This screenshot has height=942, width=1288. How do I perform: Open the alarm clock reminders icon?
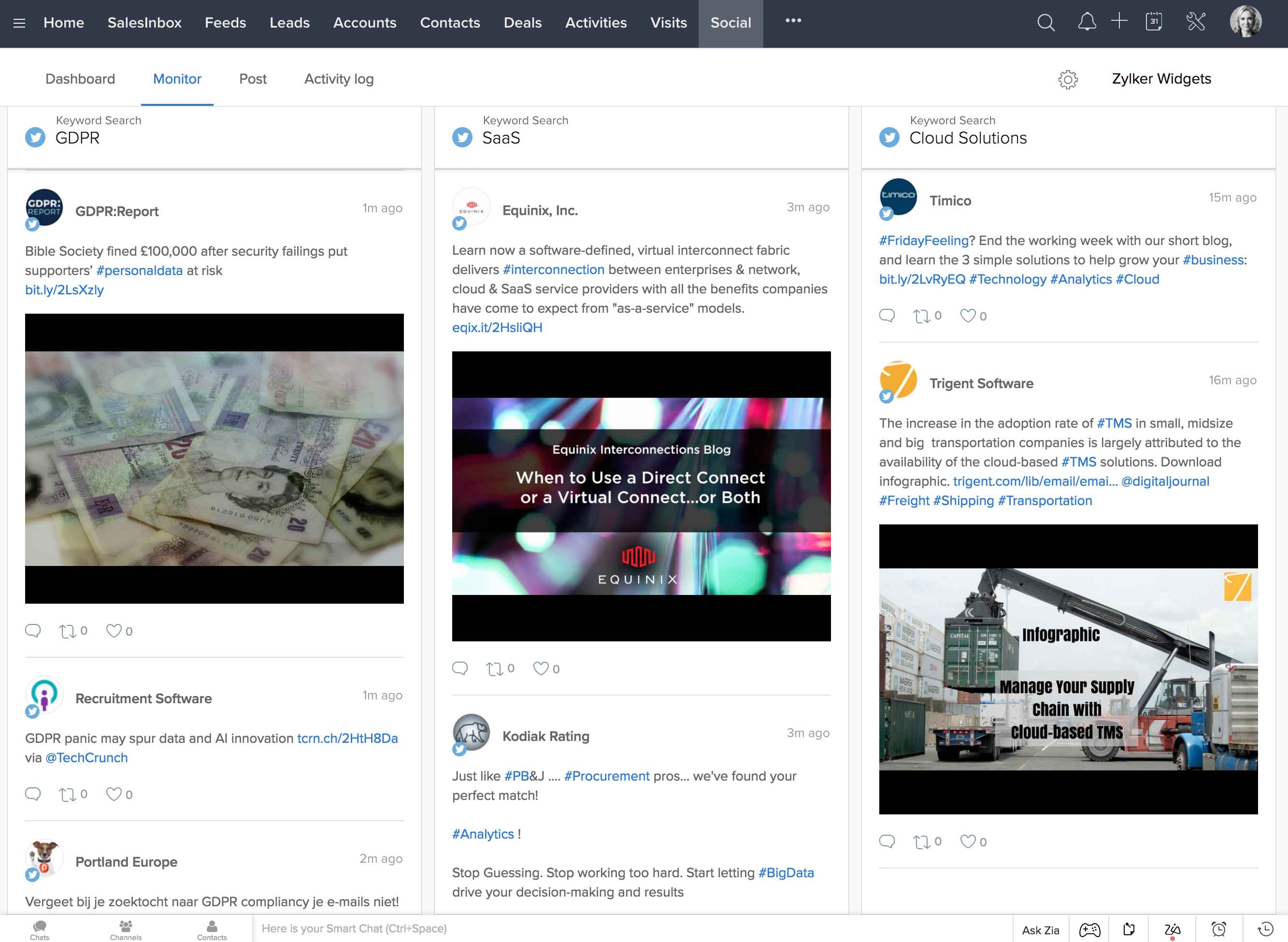(x=1218, y=929)
